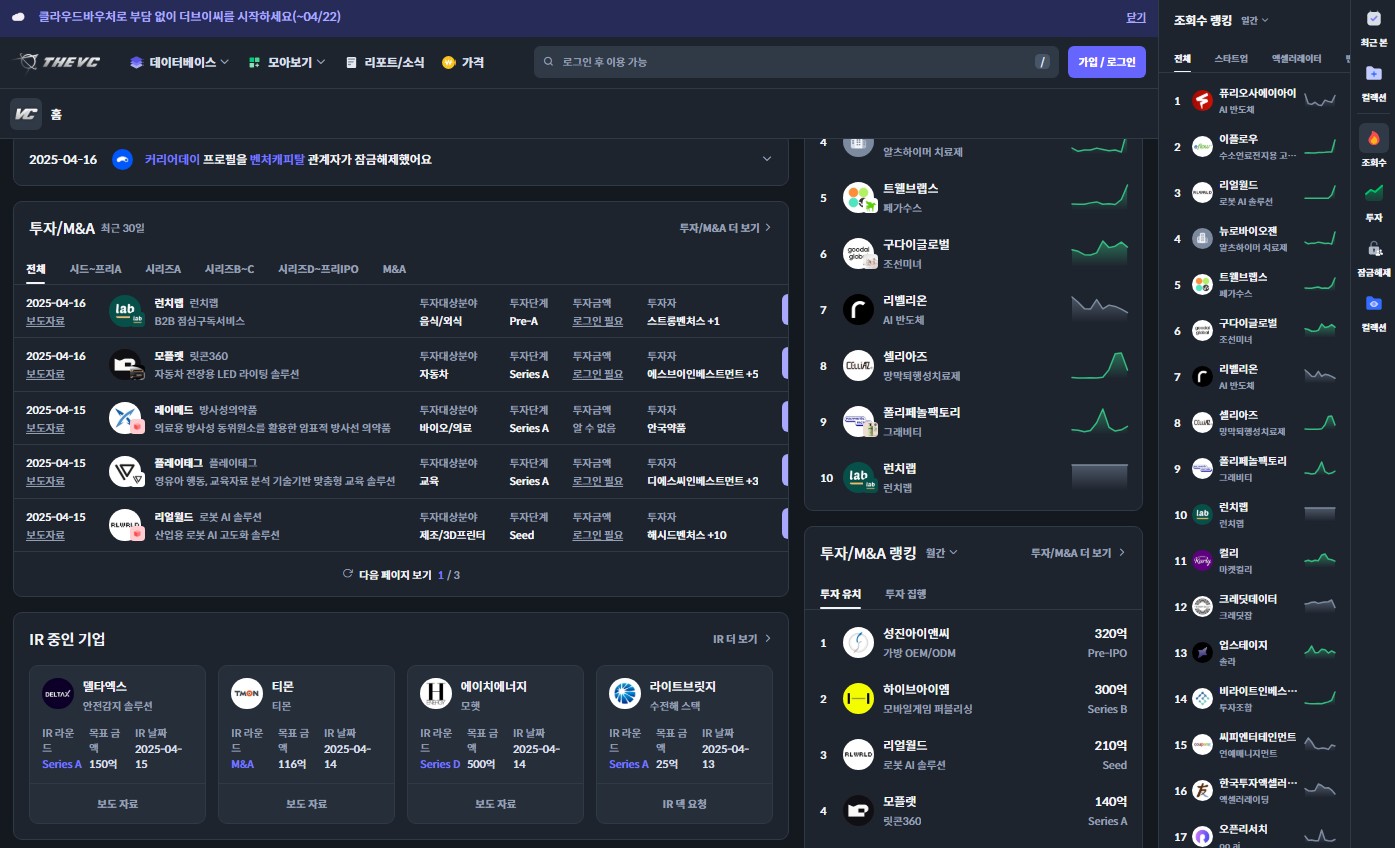This screenshot has width=1395, height=848.
Task: Click the 커리어데이 blue icon in the news row
Action: tap(122, 159)
